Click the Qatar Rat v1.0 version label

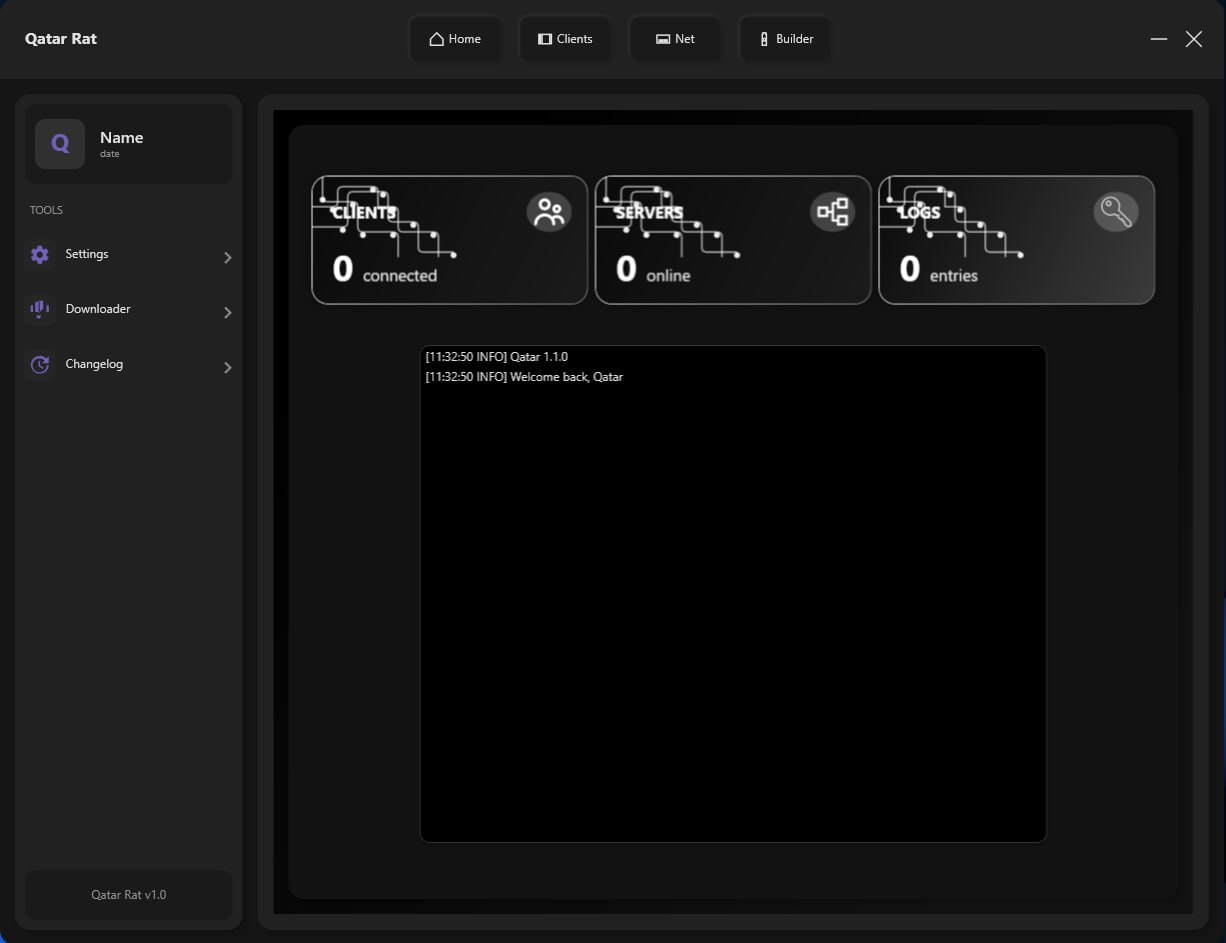(x=128, y=894)
